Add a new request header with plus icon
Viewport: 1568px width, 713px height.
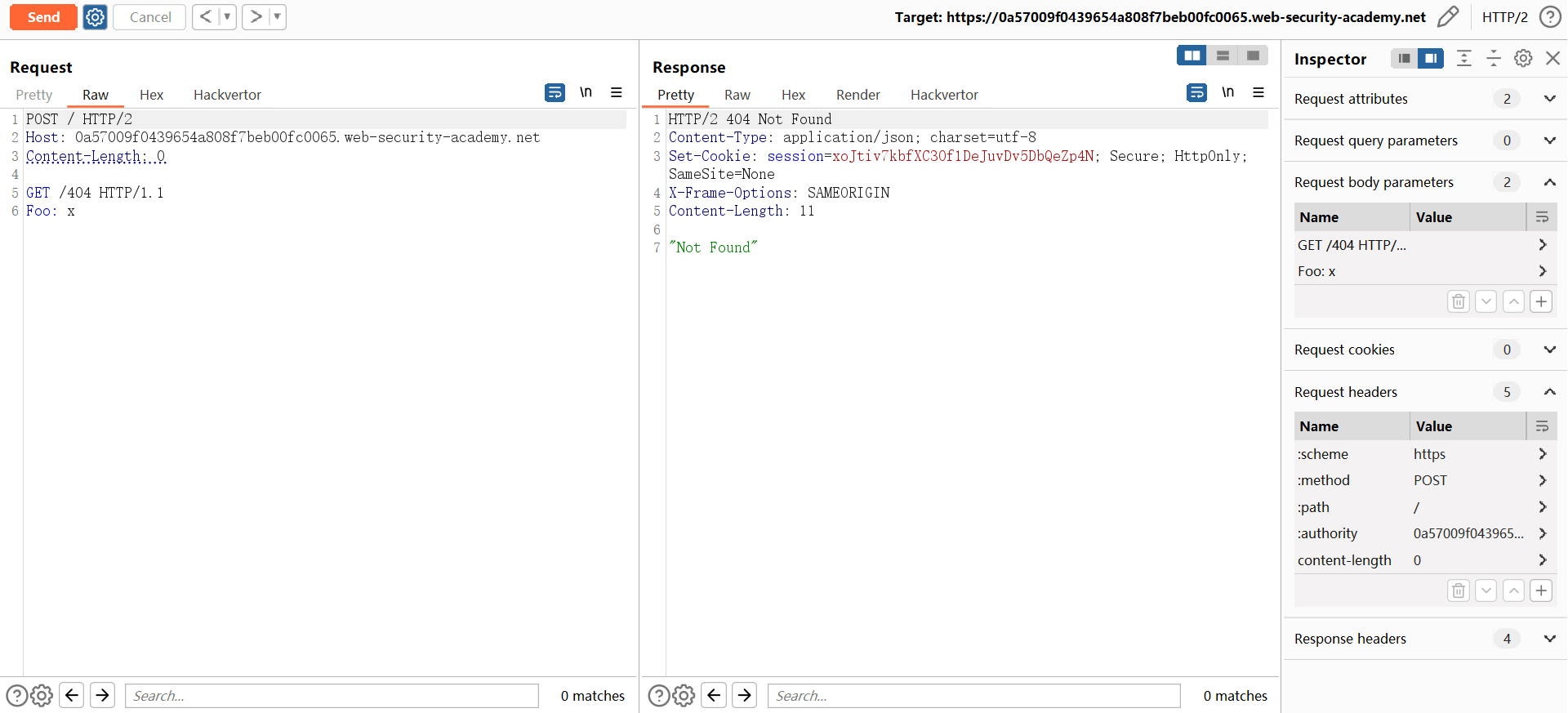tap(1540, 590)
